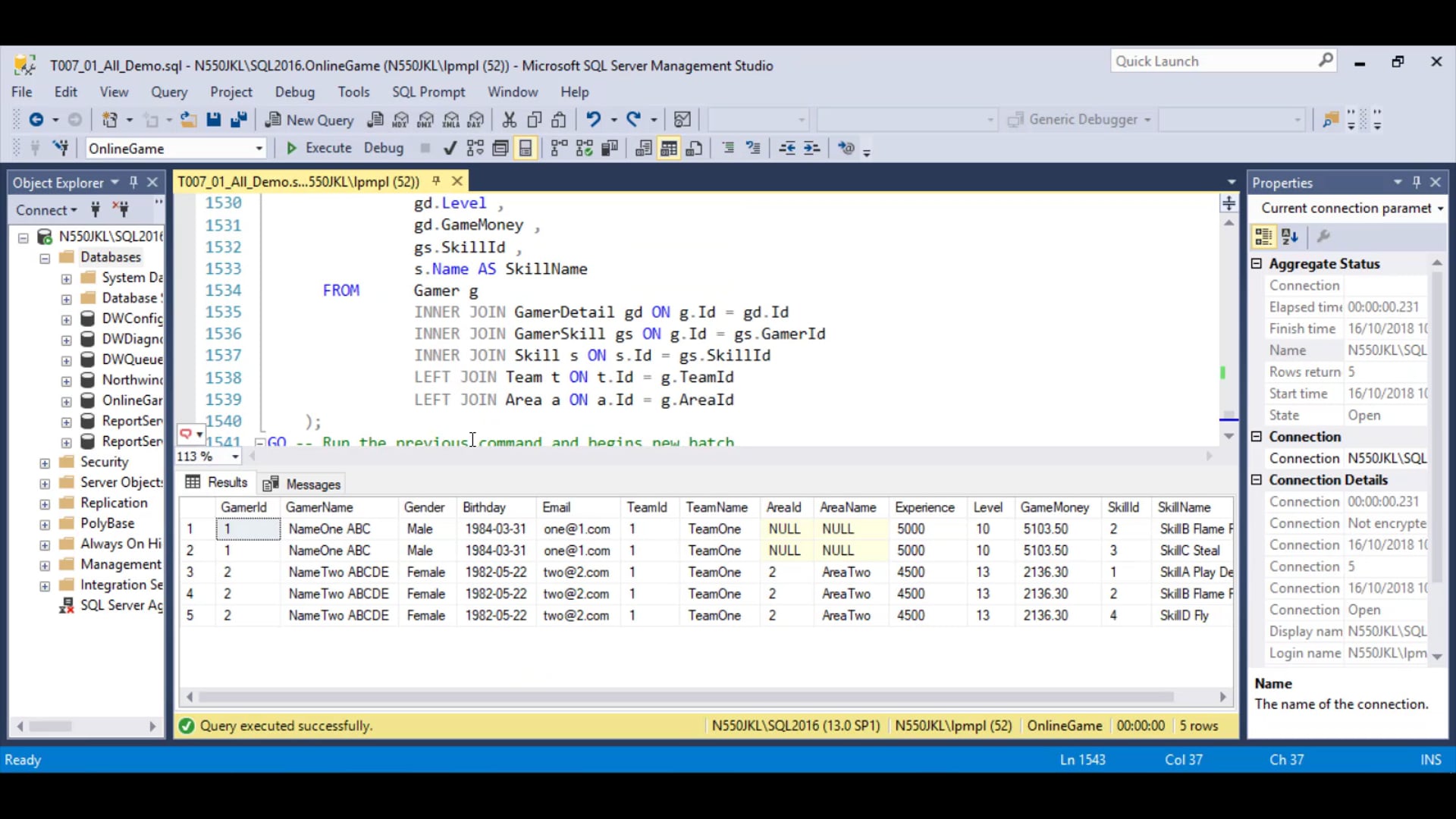The image size is (1456, 819).
Task: Pin the Object Explorer panel
Action: (x=133, y=182)
